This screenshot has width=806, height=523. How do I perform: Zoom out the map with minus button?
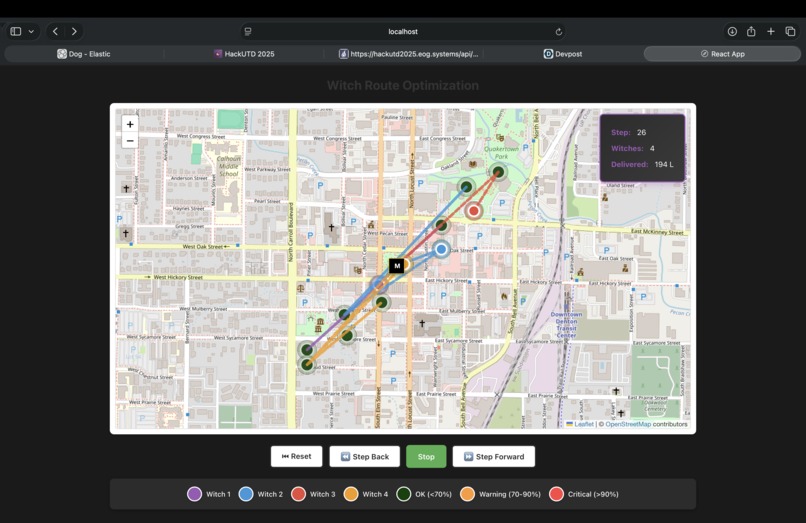point(130,140)
